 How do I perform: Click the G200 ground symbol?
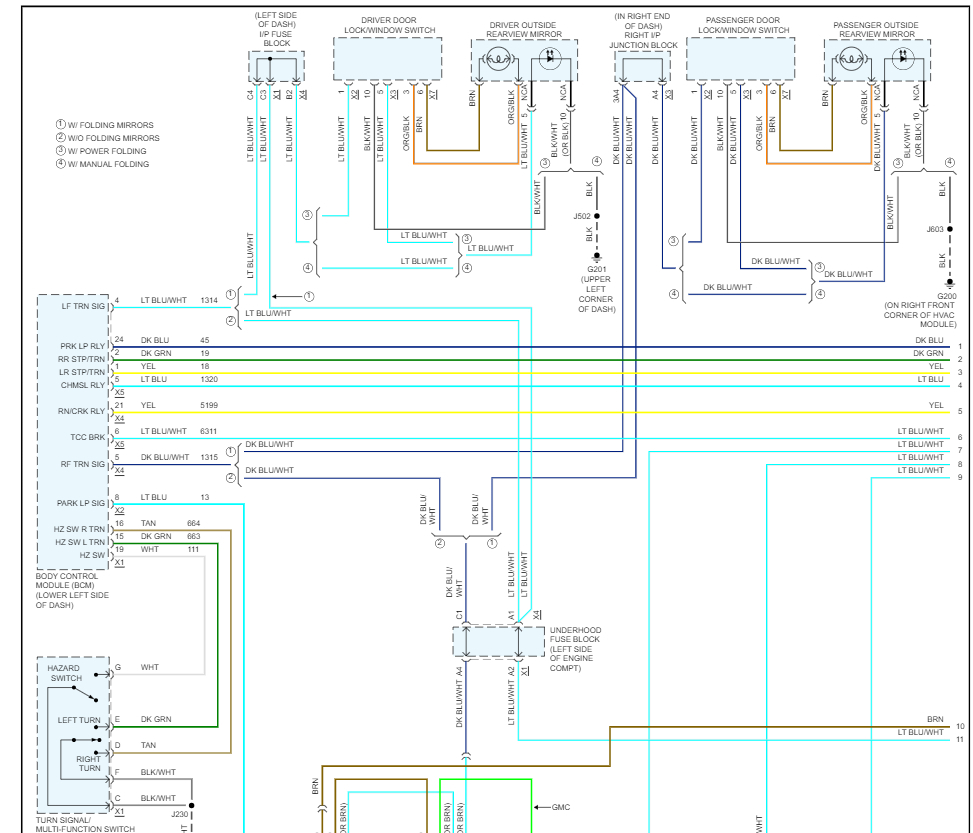949,283
